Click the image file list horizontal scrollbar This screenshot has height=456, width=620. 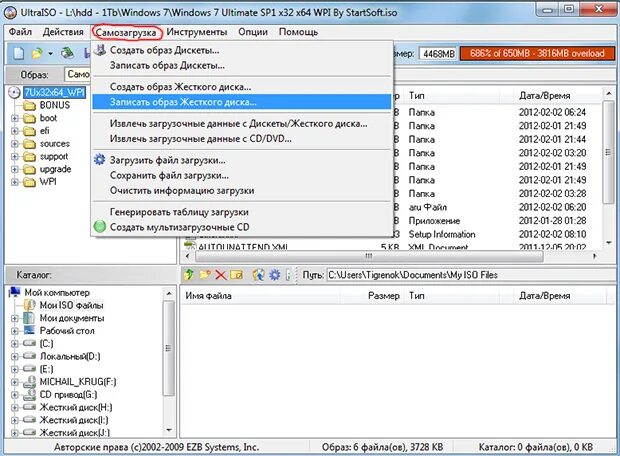coord(369,256)
